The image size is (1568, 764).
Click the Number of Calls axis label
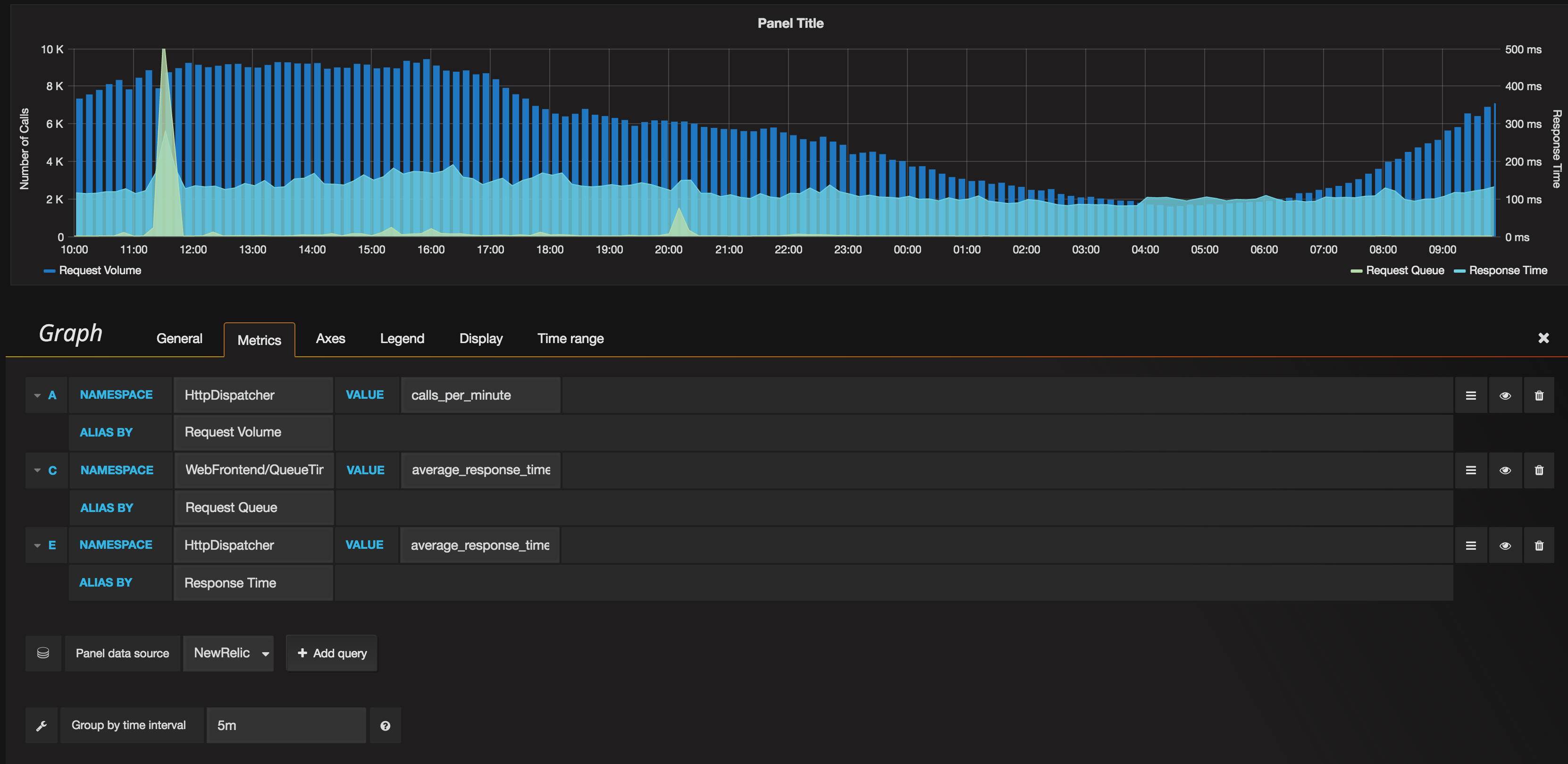pyautogui.click(x=25, y=149)
